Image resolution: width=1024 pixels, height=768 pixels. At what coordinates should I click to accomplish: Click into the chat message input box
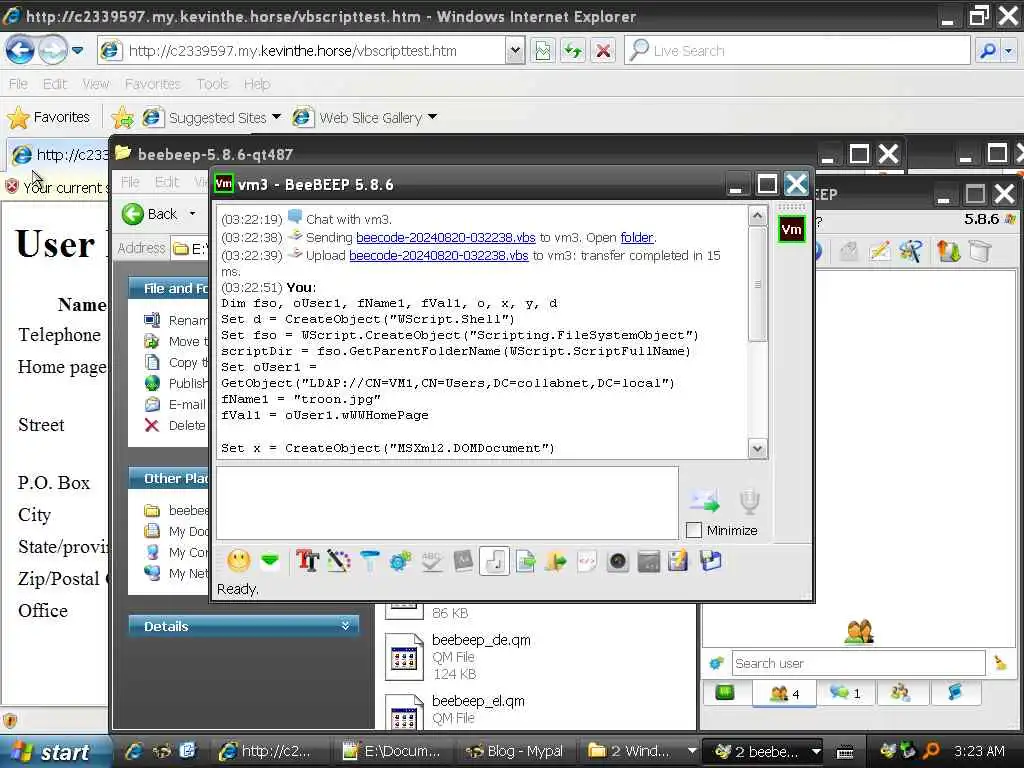(447, 503)
